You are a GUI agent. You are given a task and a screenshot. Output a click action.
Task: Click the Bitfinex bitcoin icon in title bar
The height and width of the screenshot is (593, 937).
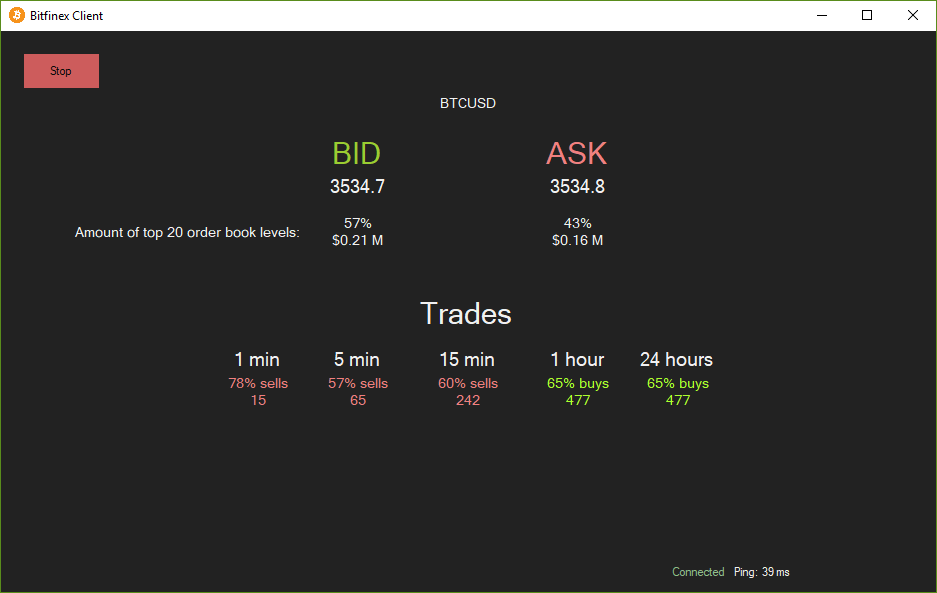17,16
